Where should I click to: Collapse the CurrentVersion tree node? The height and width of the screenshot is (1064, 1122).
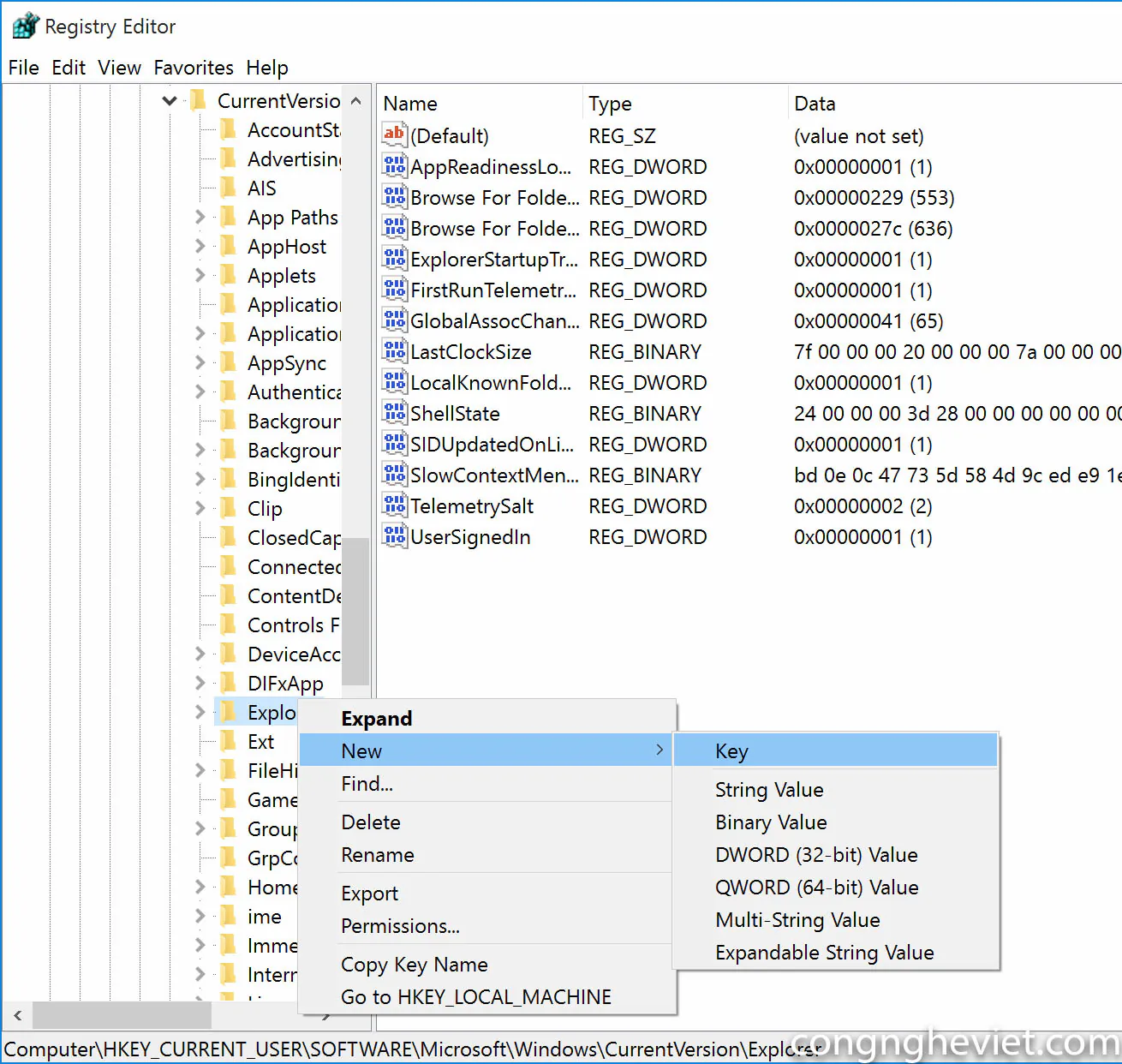pos(170,101)
